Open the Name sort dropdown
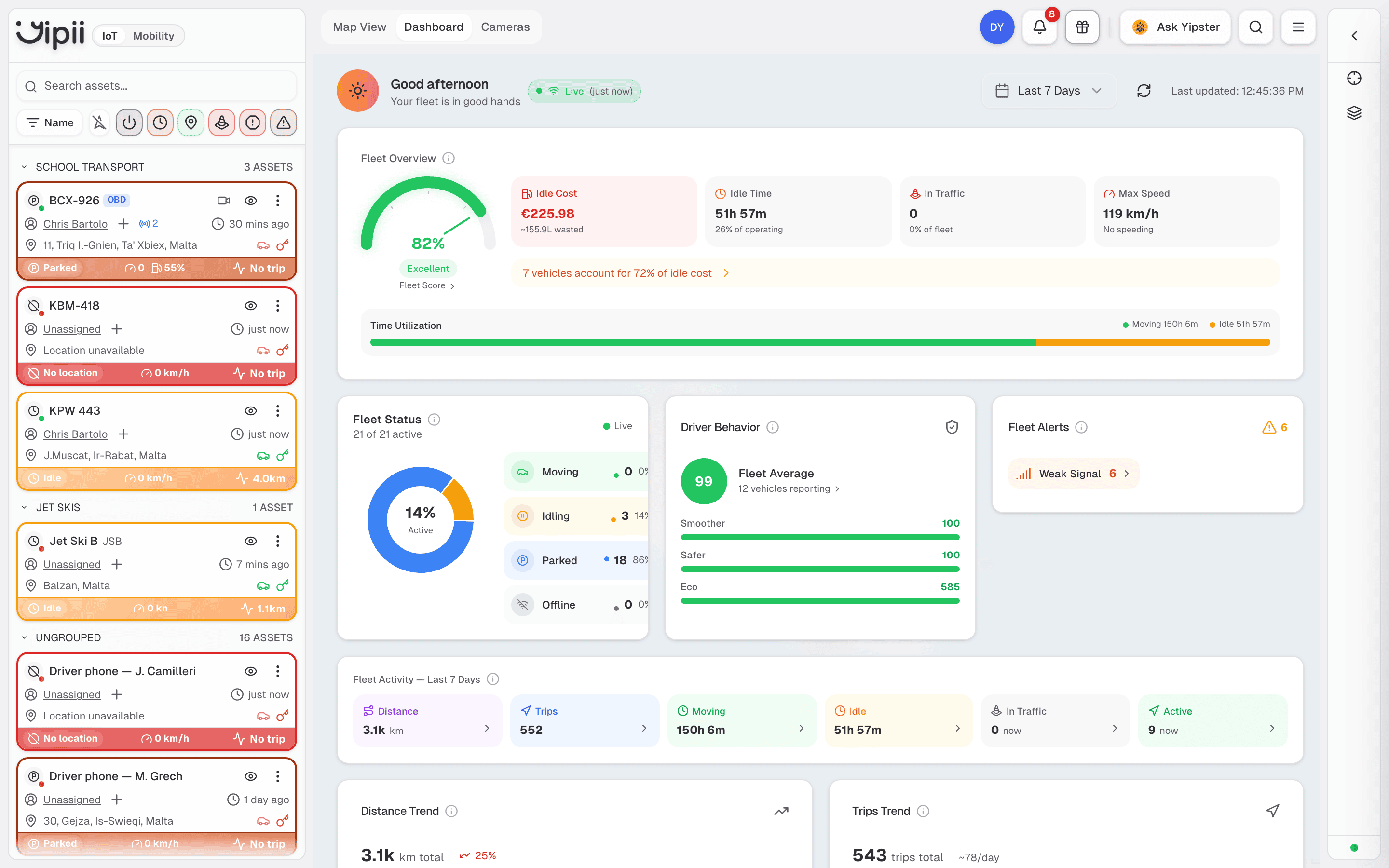This screenshot has width=1389, height=868. 51,122
